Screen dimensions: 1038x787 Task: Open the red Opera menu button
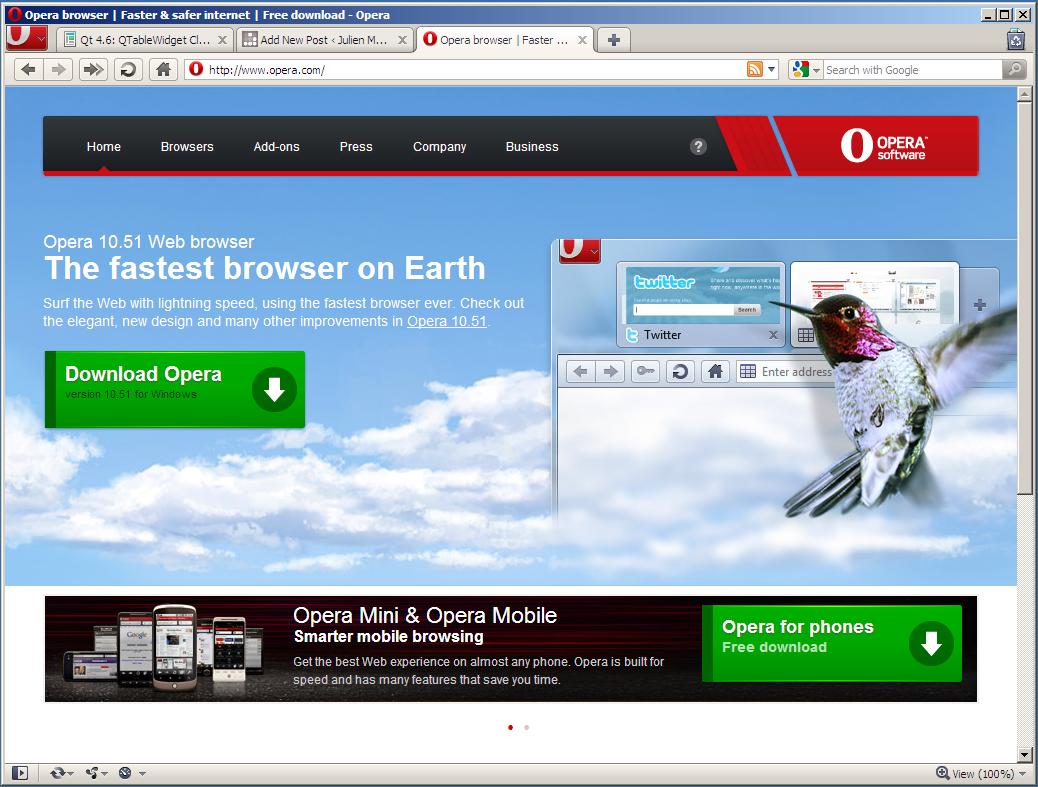(x=26, y=38)
